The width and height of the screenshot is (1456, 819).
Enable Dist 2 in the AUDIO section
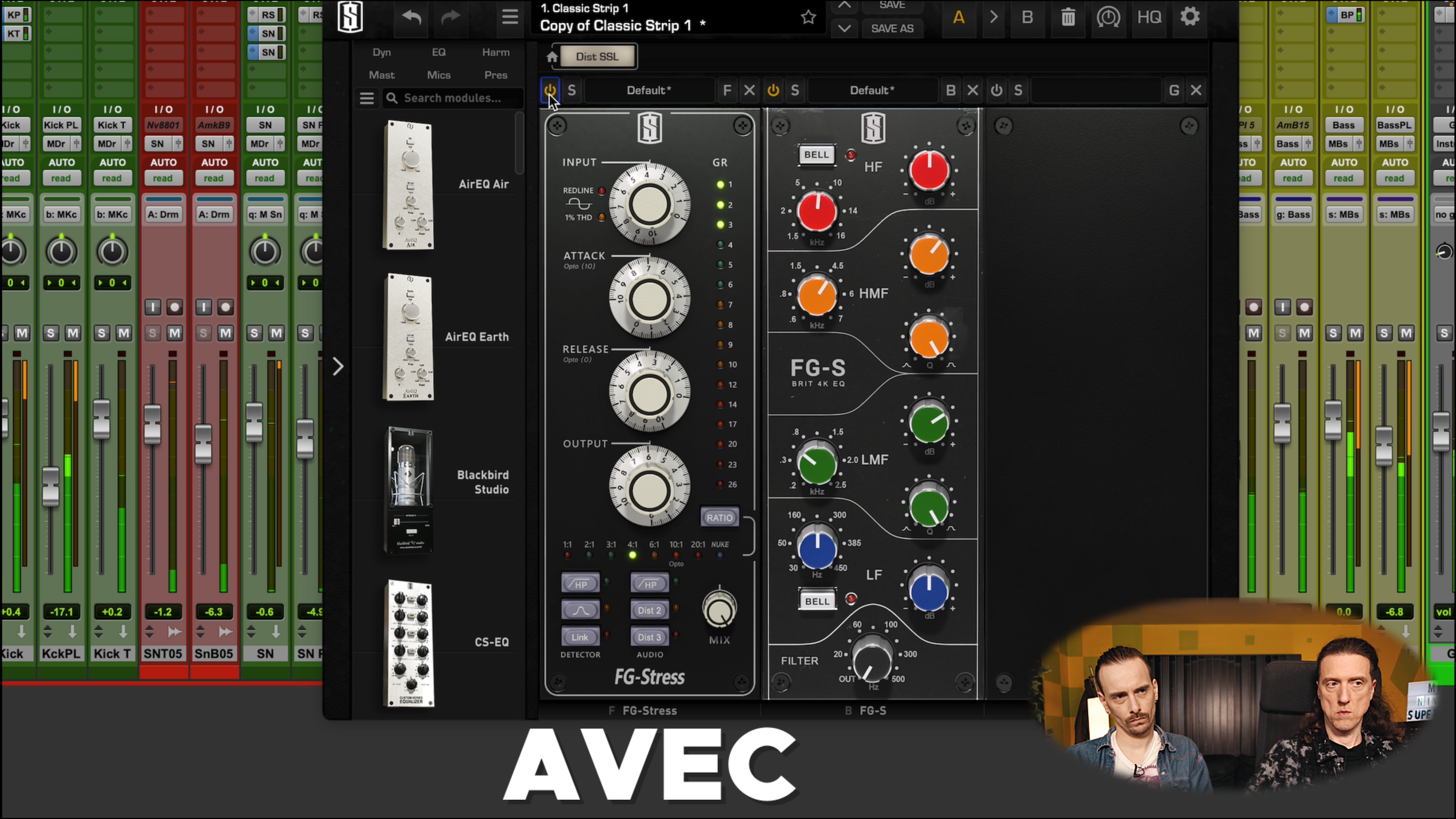[649, 610]
